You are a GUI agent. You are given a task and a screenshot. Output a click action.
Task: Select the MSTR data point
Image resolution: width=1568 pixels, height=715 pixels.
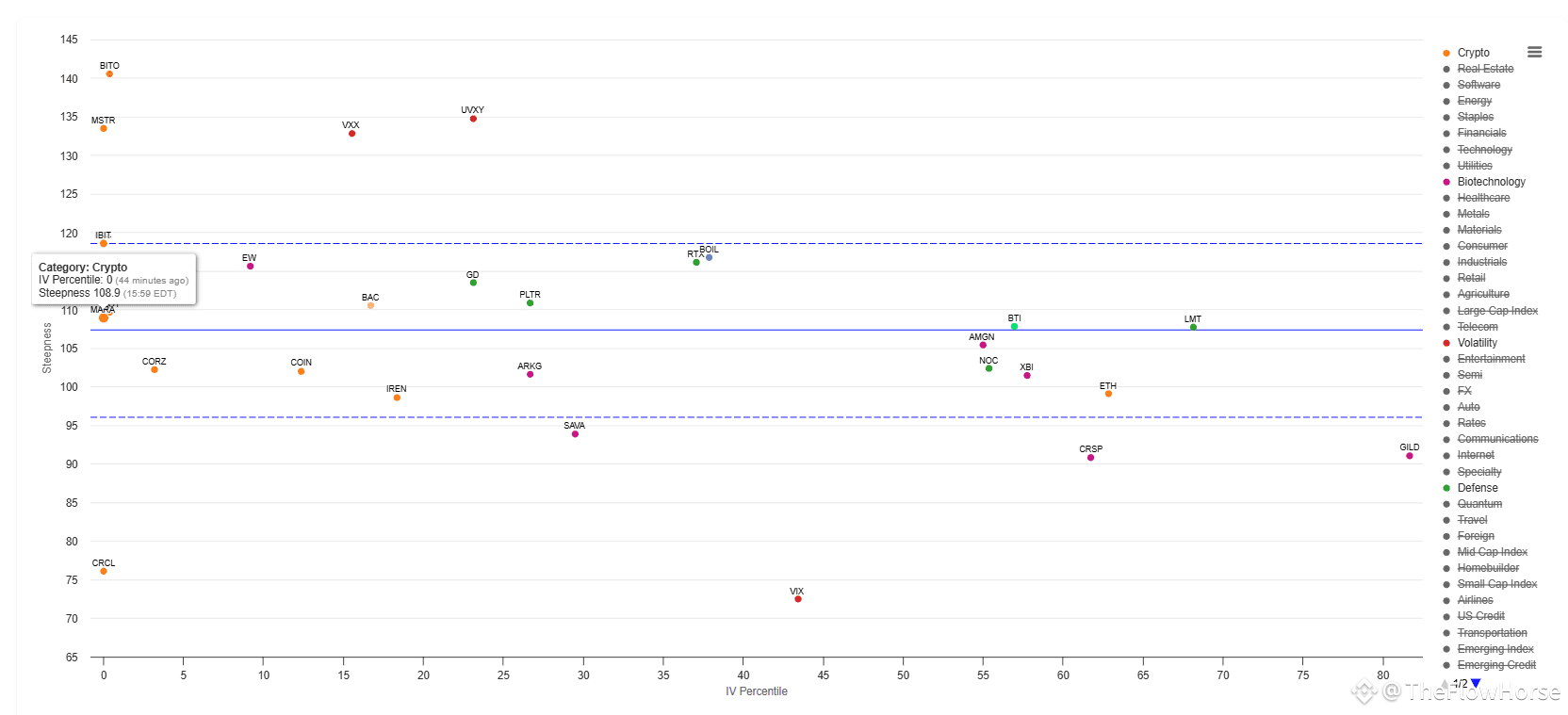click(104, 128)
